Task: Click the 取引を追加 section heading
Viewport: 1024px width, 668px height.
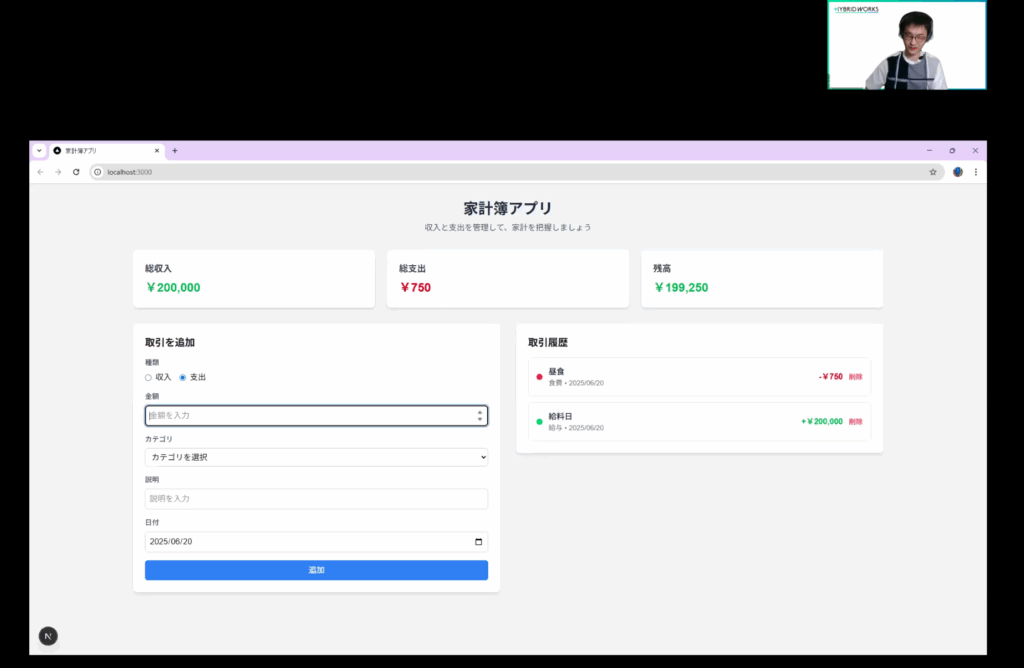Action: [170, 342]
